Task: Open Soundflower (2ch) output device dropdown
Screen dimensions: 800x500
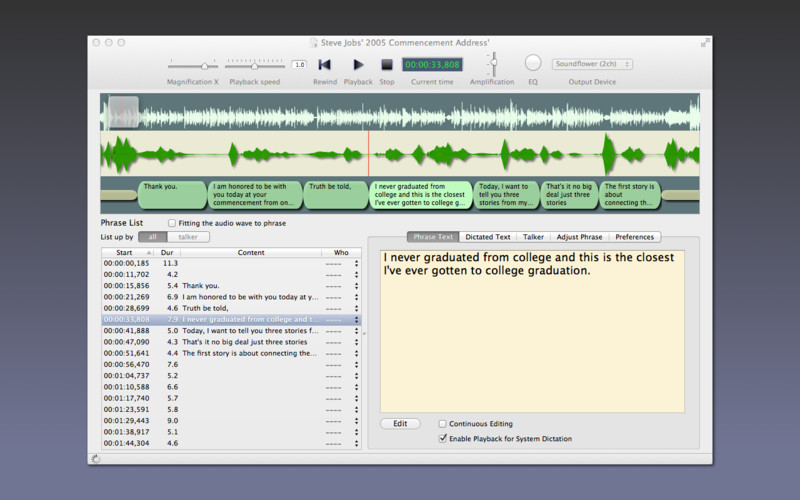Action: click(592, 64)
